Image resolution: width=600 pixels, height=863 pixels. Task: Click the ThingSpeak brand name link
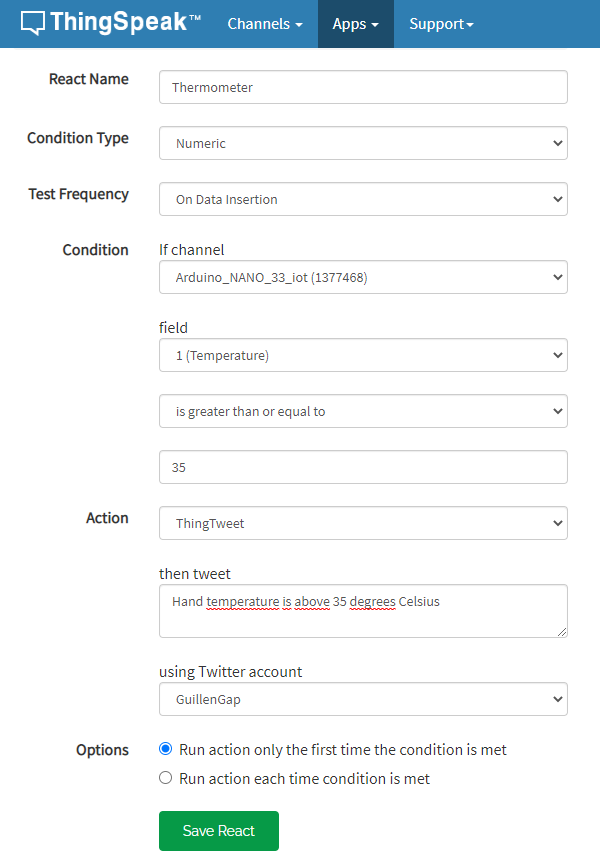click(124, 23)
